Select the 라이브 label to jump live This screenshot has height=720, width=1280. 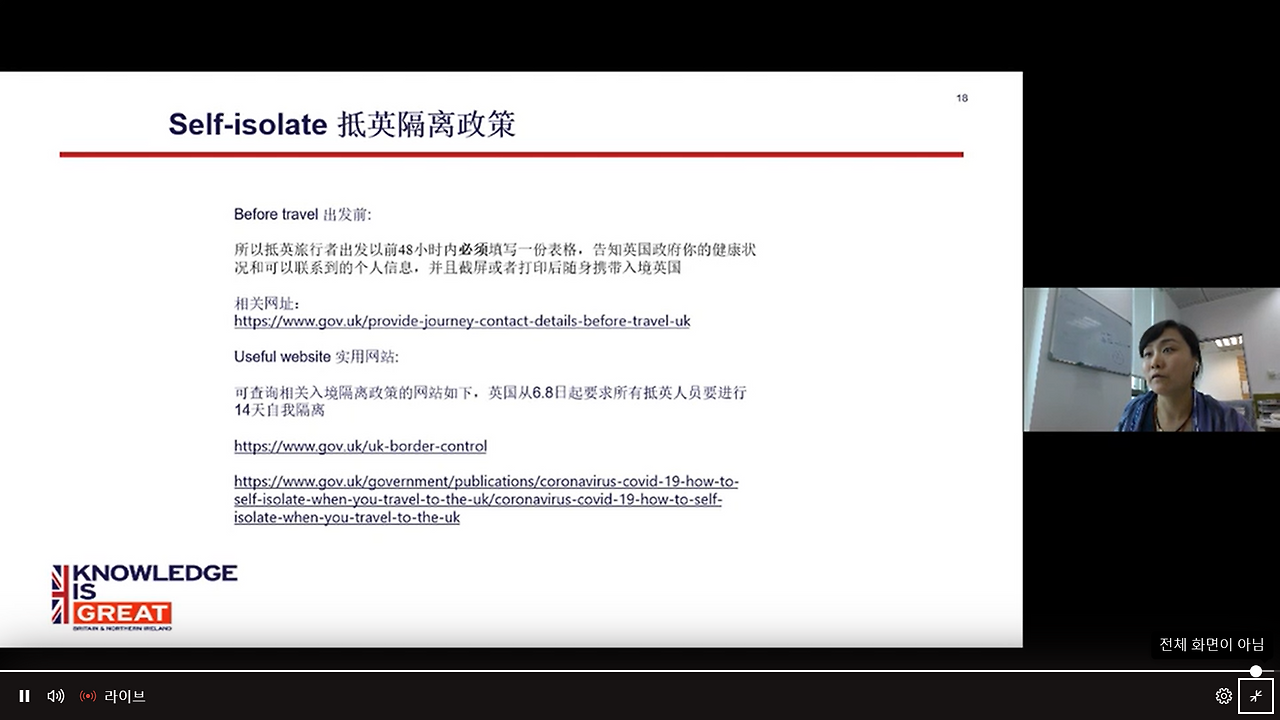pos(123,696)
